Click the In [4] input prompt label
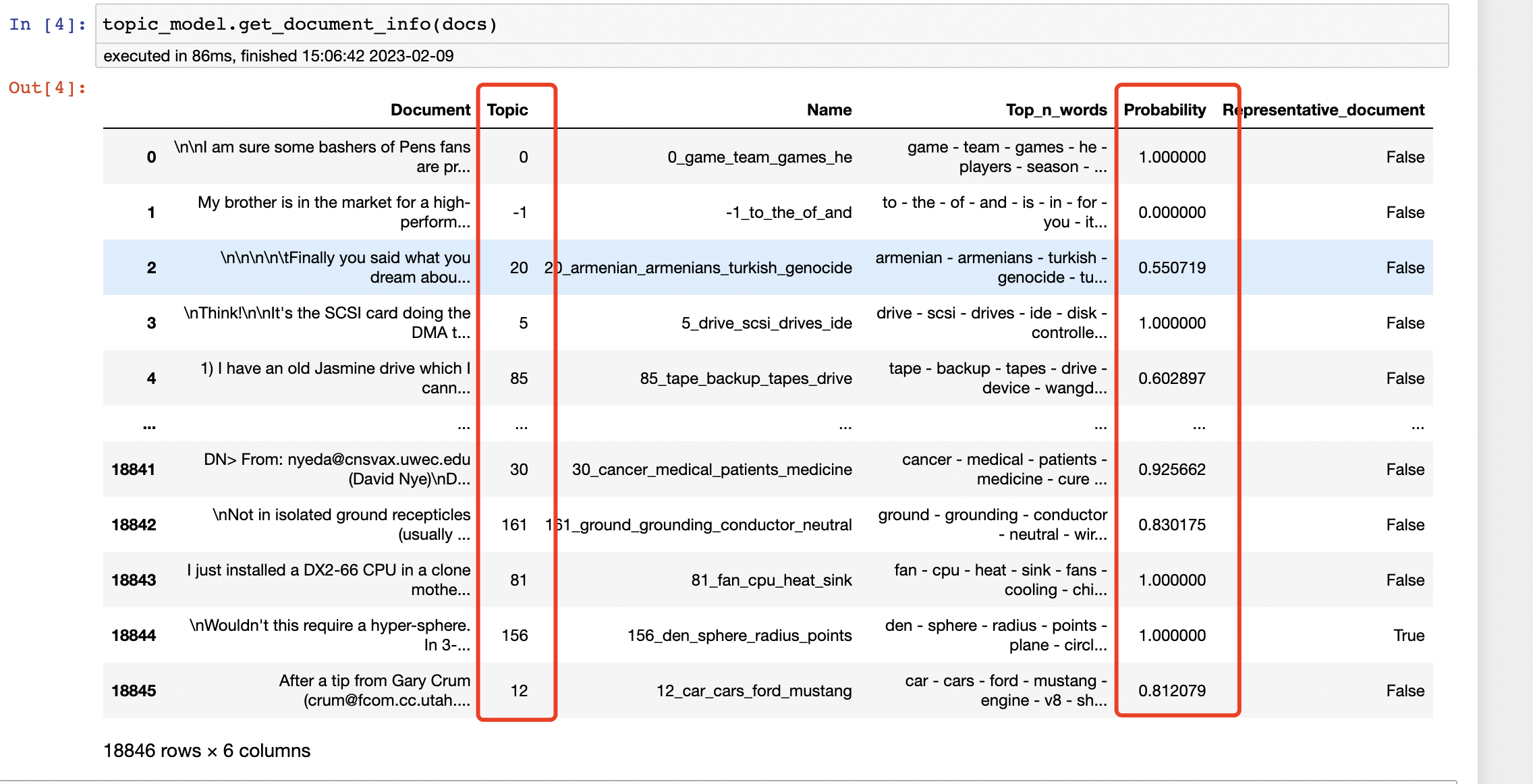The image size is (1533, 784). pos(47,25)
